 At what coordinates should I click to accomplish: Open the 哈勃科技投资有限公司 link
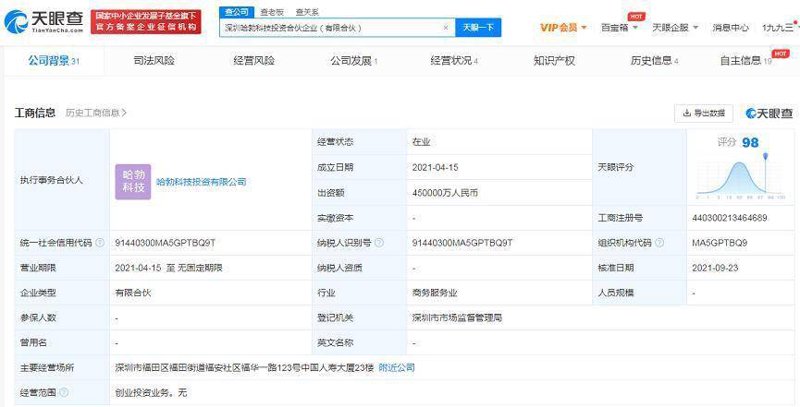pyautogui.click(x=201, y=182)
